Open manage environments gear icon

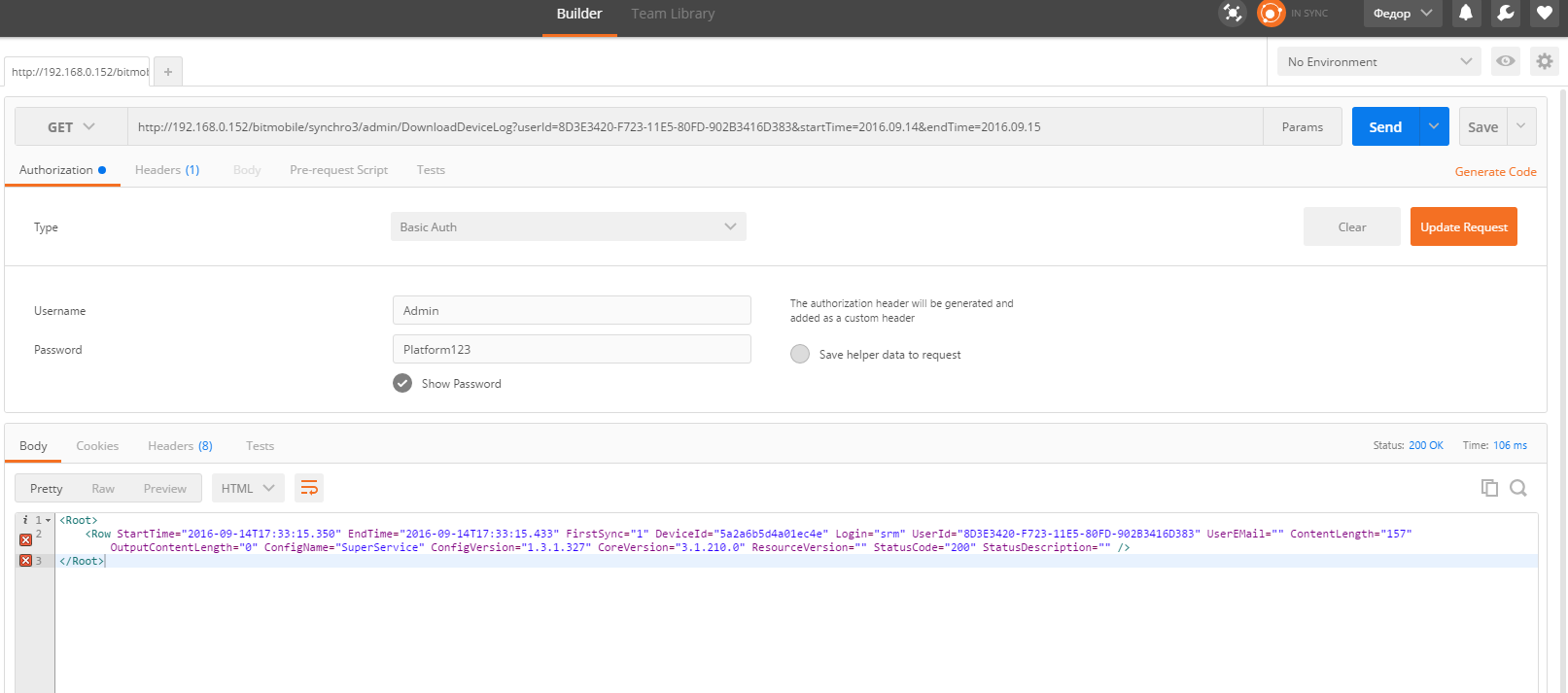coord(1544,61)
